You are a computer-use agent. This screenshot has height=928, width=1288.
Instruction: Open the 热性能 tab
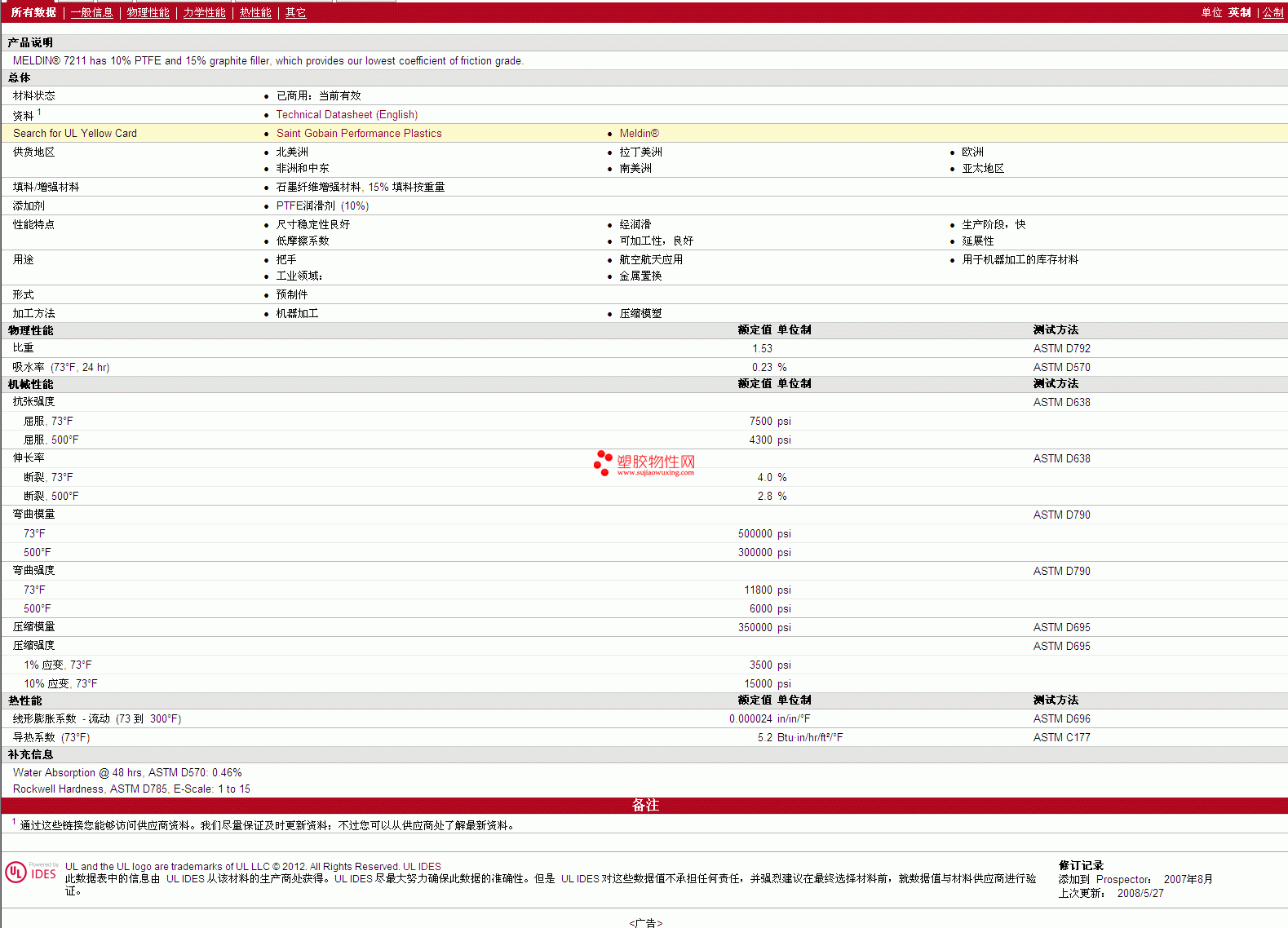click(x=255, y=13)
